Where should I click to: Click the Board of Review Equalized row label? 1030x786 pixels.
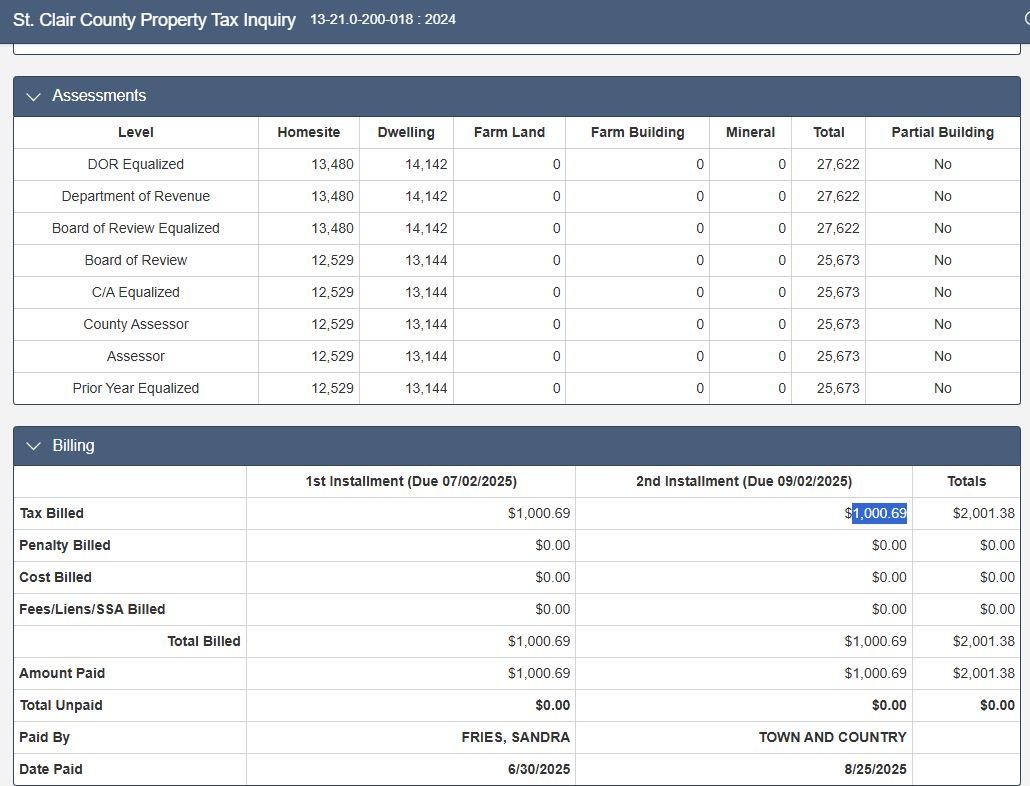[136, 228]
